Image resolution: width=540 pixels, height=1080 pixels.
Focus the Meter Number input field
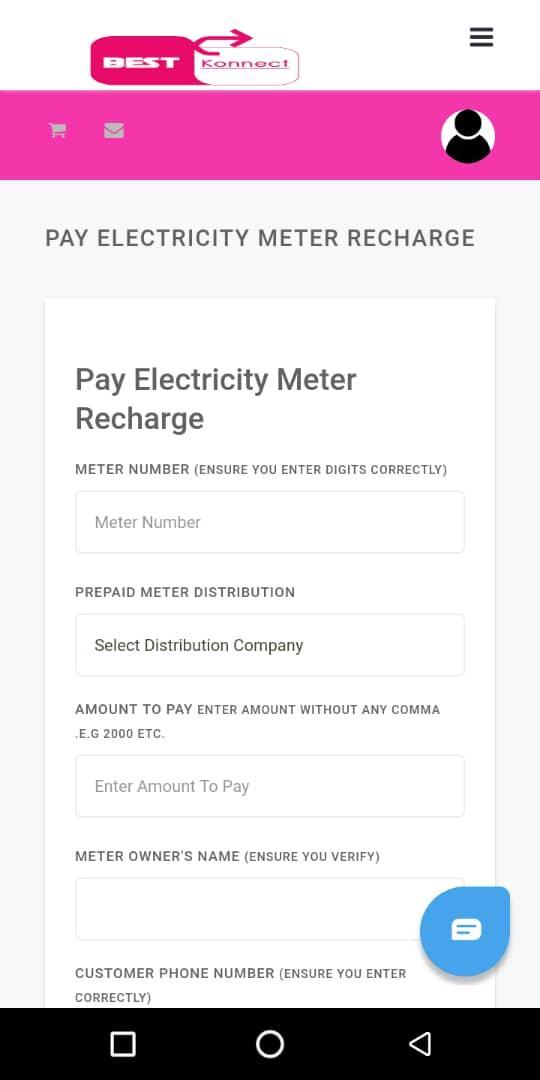[270, 522]
